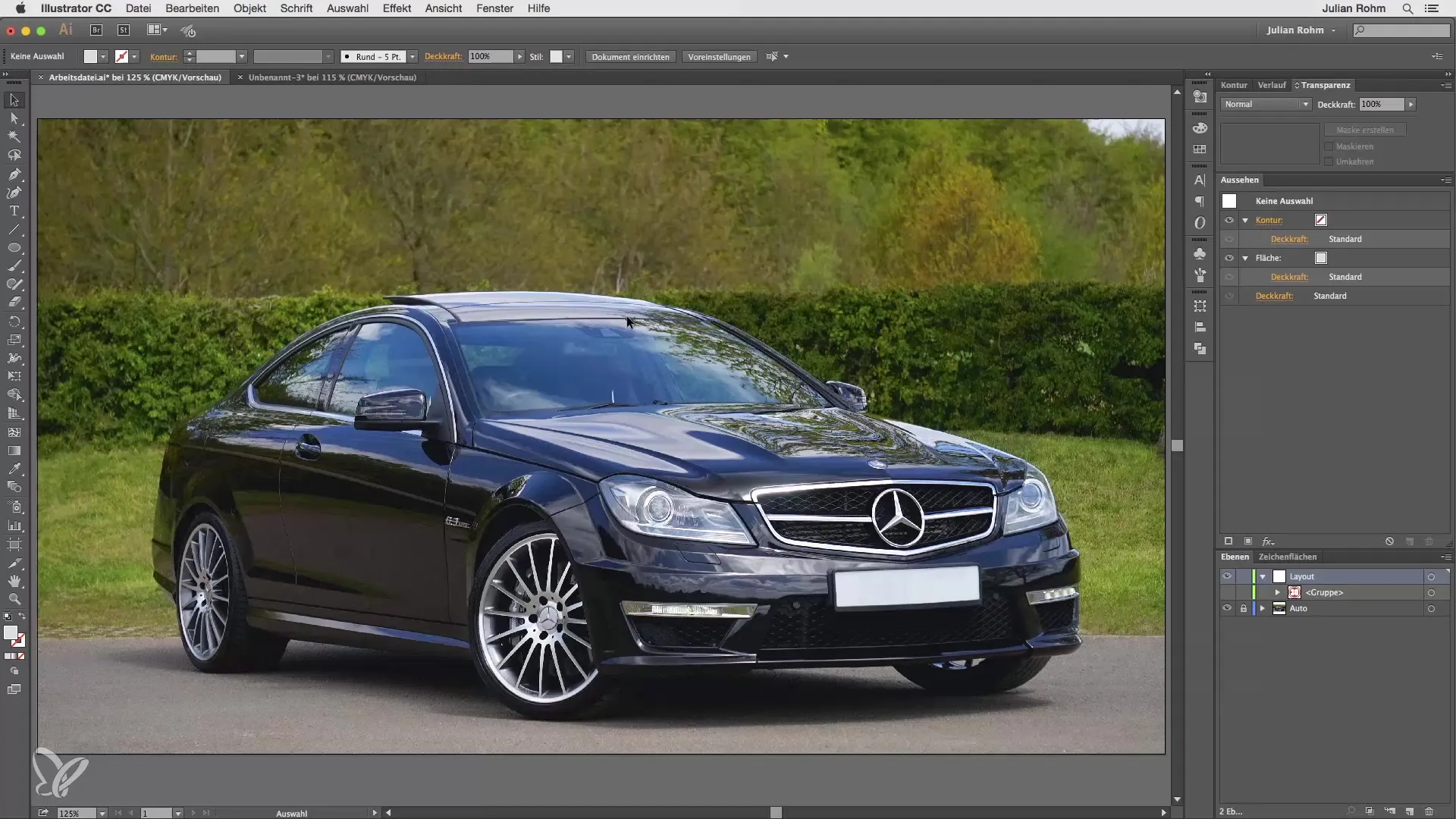Click the fill color swatch in control bar
1456x819 pixels.
(x=90, y=57)
